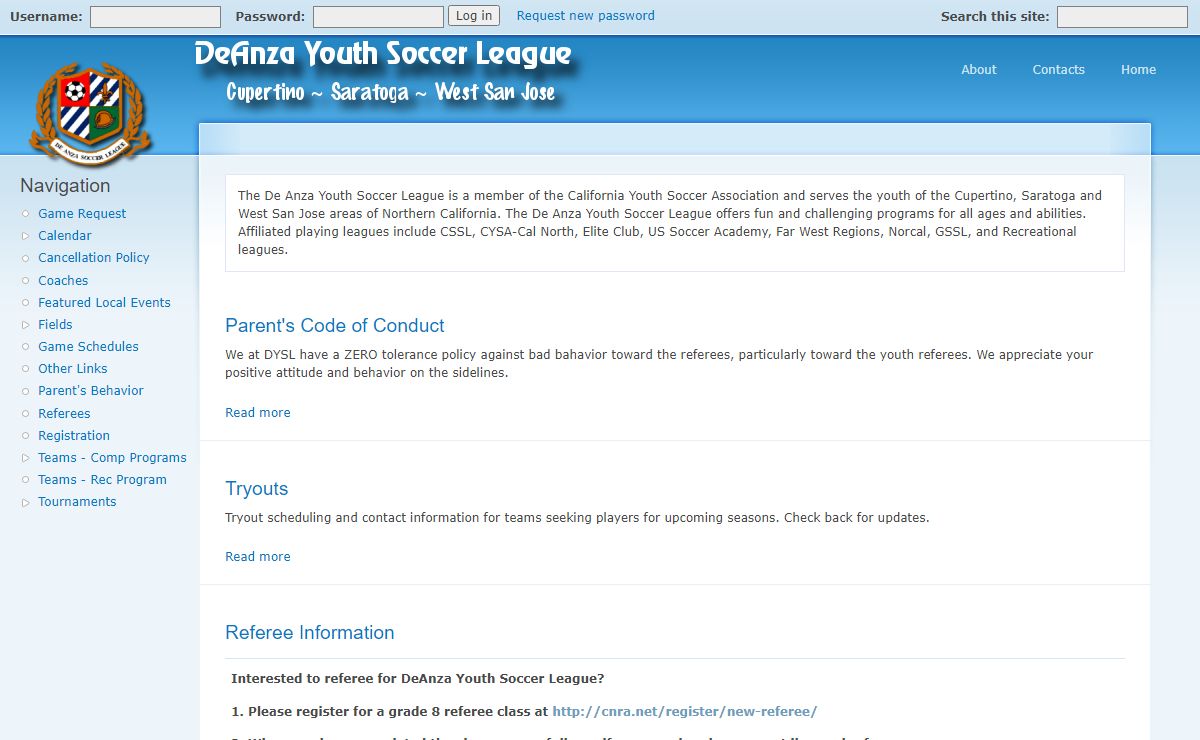Open Cancellation Policy link
The width and height of the screenshot is (1200, 740).
coord(94,258)
